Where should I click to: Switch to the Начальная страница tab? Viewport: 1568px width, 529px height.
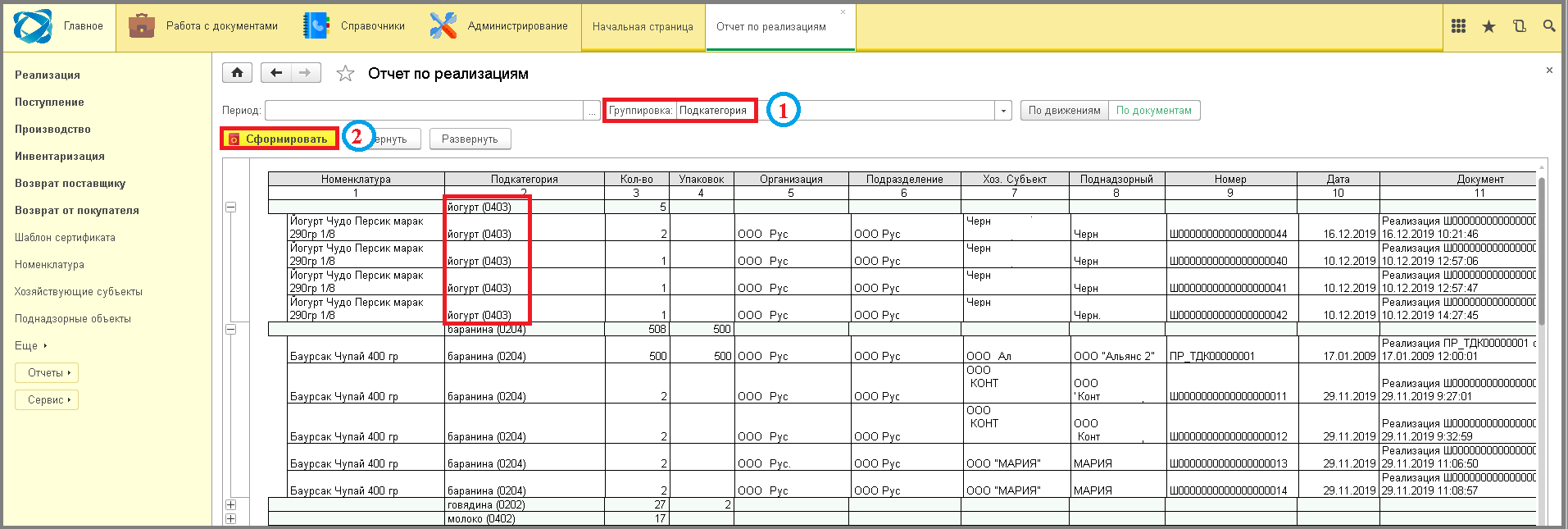click(x=643, y=27)
